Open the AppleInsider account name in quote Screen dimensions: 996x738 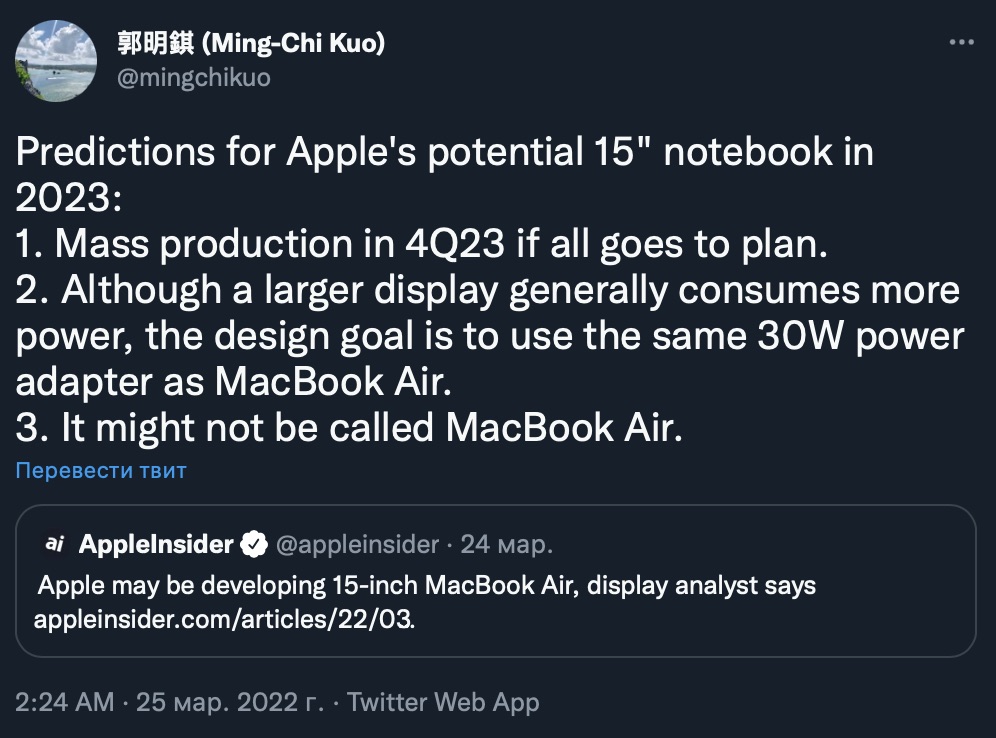[x=155, y=545]
